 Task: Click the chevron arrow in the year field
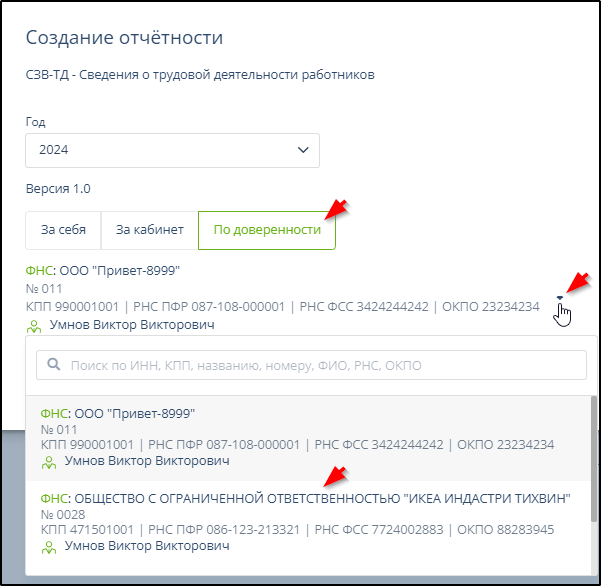tap(304, 150)
